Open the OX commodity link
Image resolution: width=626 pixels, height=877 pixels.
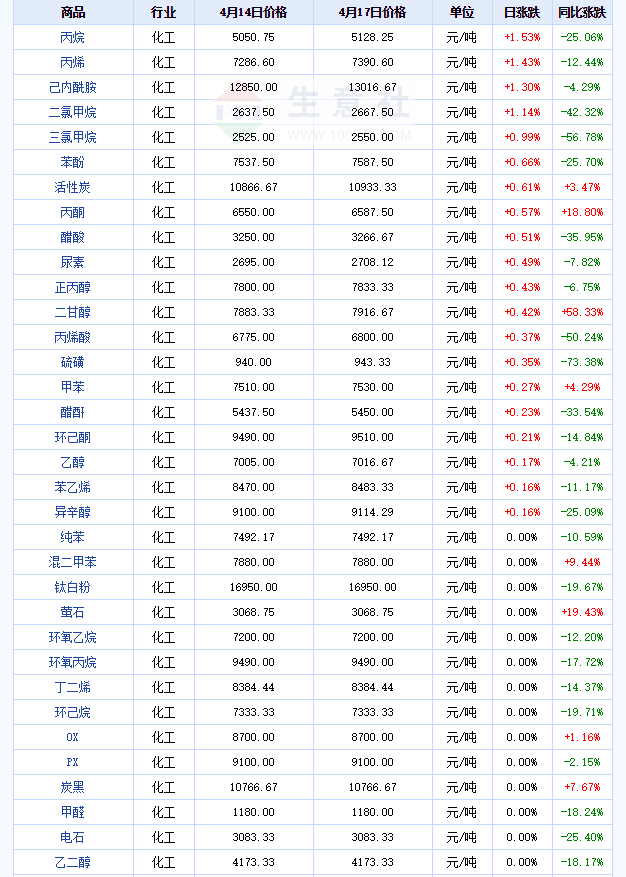pos(73,737)
